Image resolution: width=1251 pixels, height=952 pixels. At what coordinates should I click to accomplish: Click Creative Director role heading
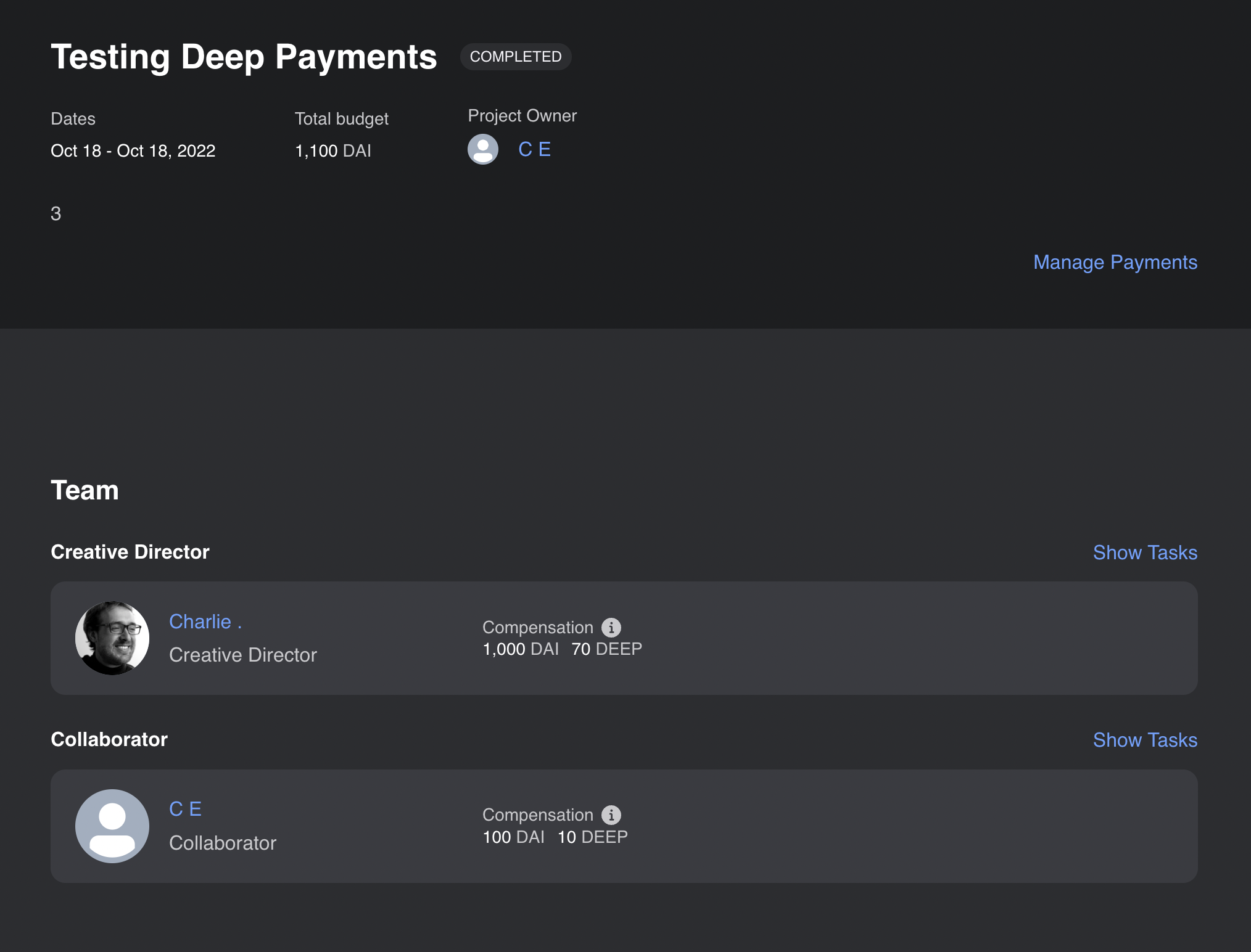point(130,552)
